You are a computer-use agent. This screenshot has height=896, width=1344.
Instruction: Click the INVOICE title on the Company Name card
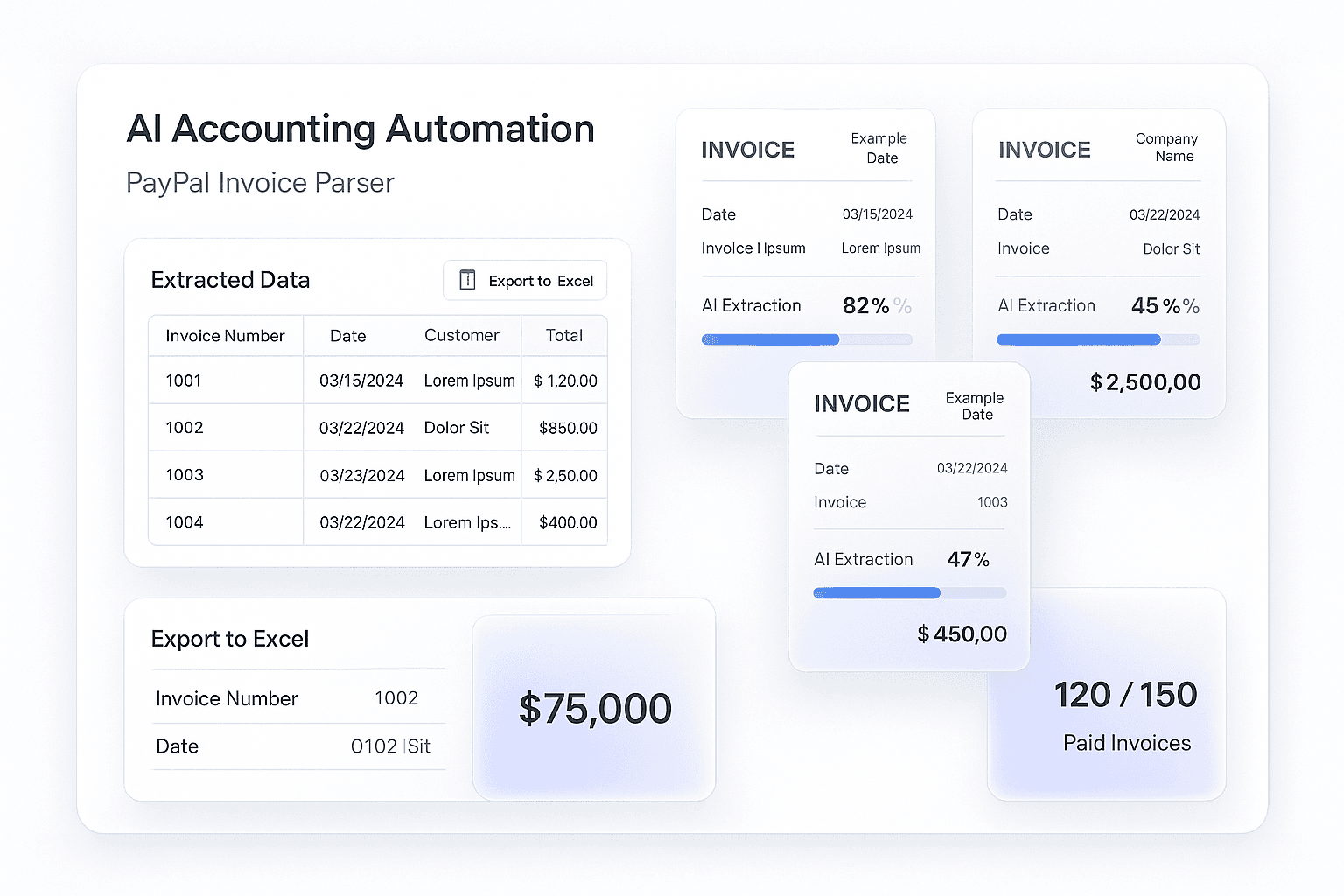point(1045,150)
